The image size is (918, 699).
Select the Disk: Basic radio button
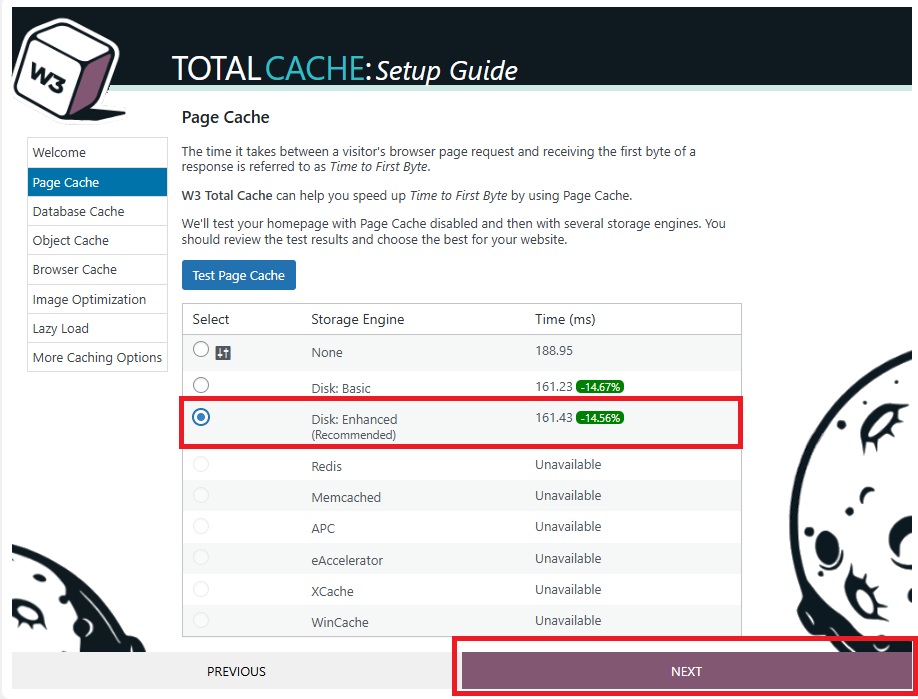tap(201, 385)
